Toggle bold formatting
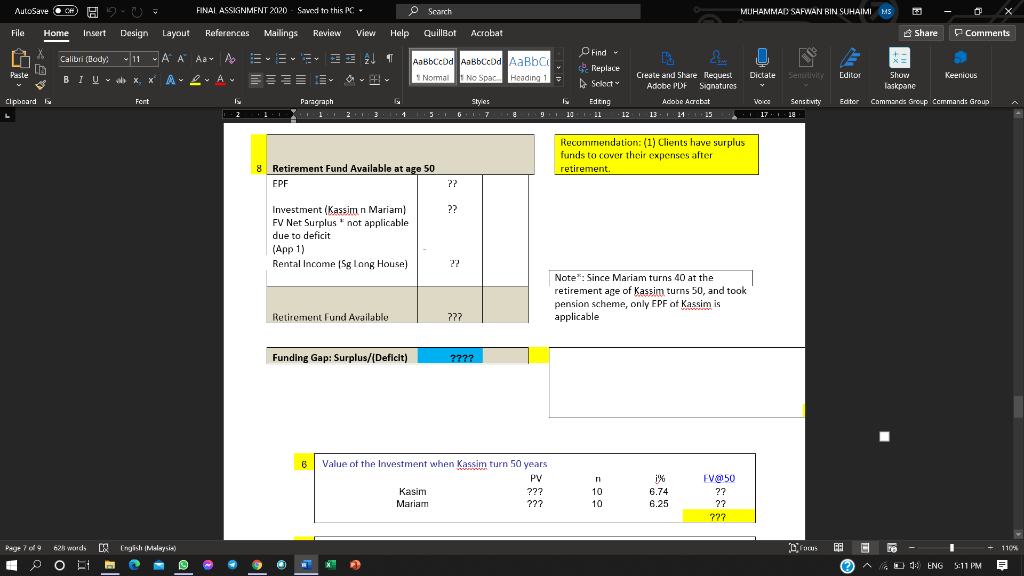The height and width of the screenshot is (576, 1024). [66, 79]
